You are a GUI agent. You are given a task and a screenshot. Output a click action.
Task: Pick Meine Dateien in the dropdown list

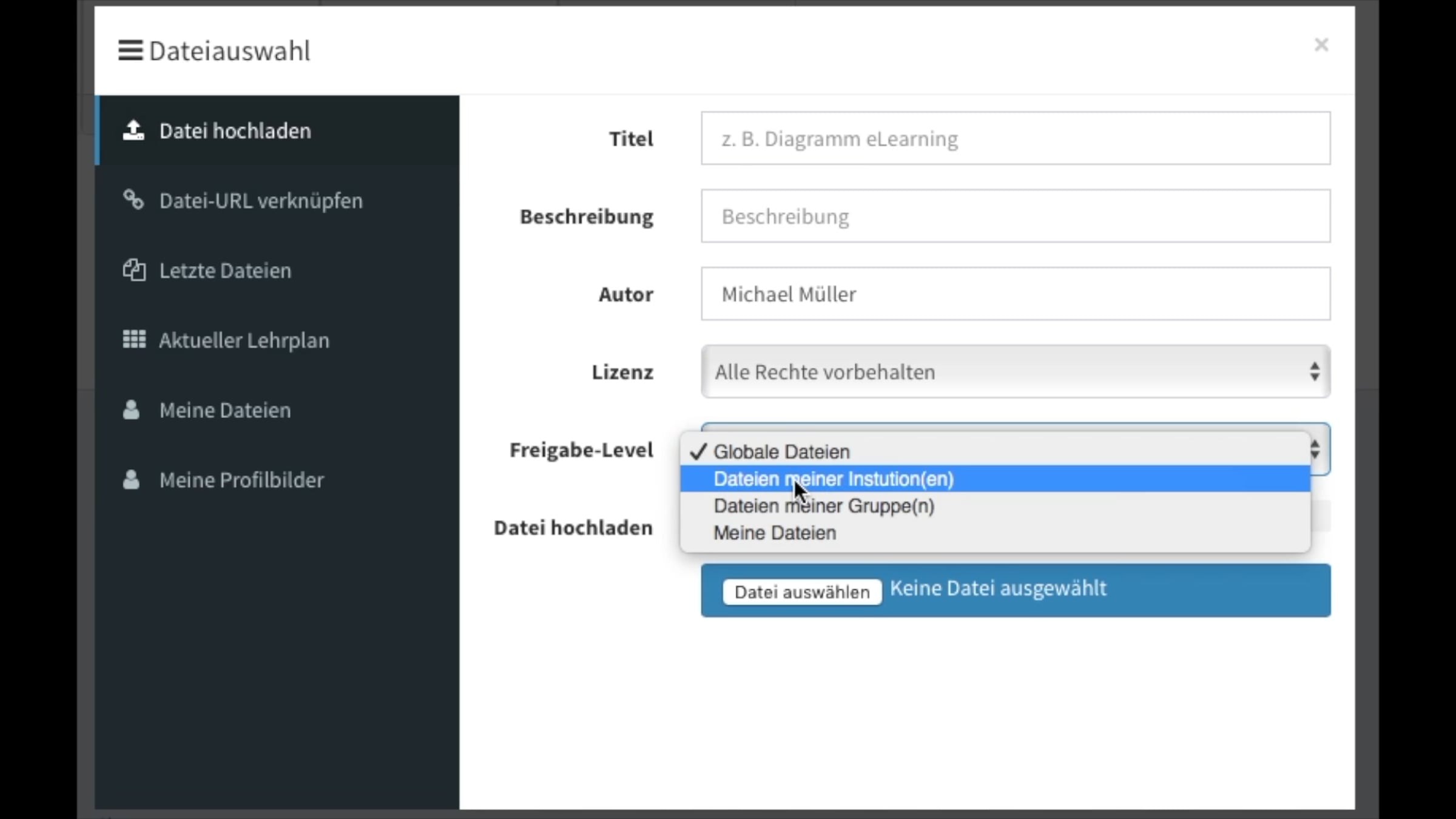775,533
